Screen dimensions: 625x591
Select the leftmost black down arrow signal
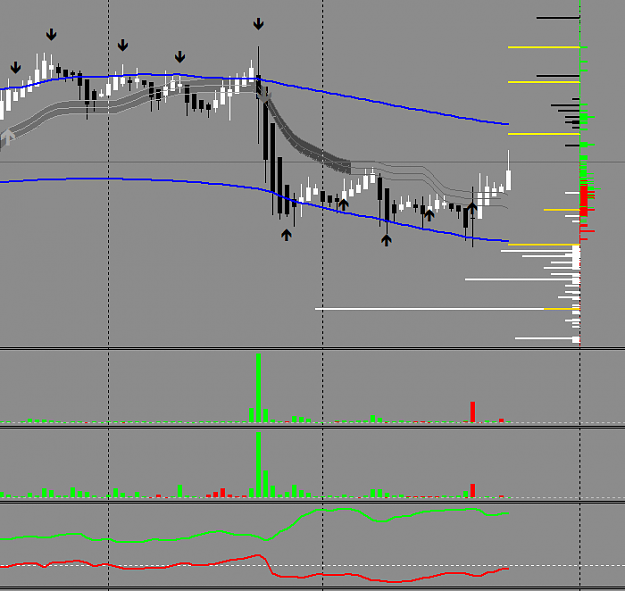pos(16,67)
